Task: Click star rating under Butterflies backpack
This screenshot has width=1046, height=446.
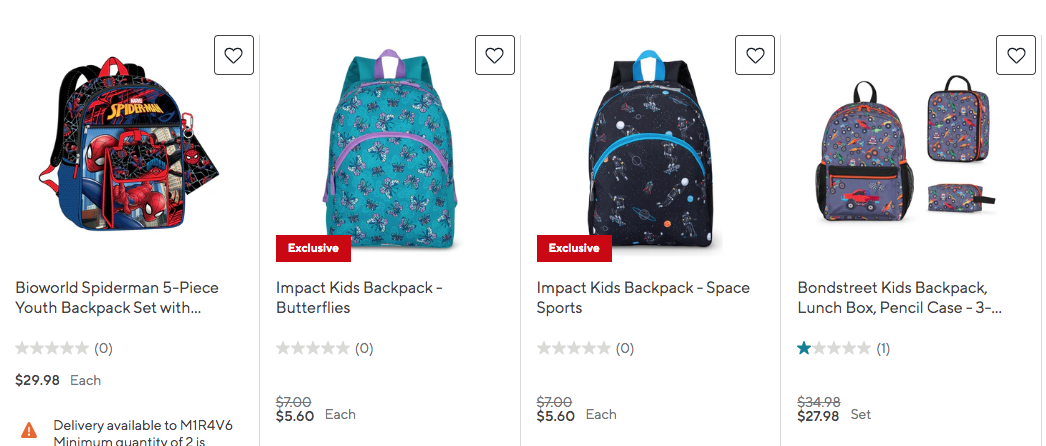Action: click(x=313, y=349)
